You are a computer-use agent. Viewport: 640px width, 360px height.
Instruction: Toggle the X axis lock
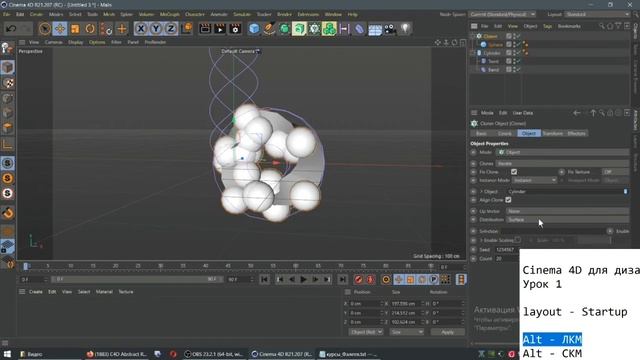(x=141, y=29)
